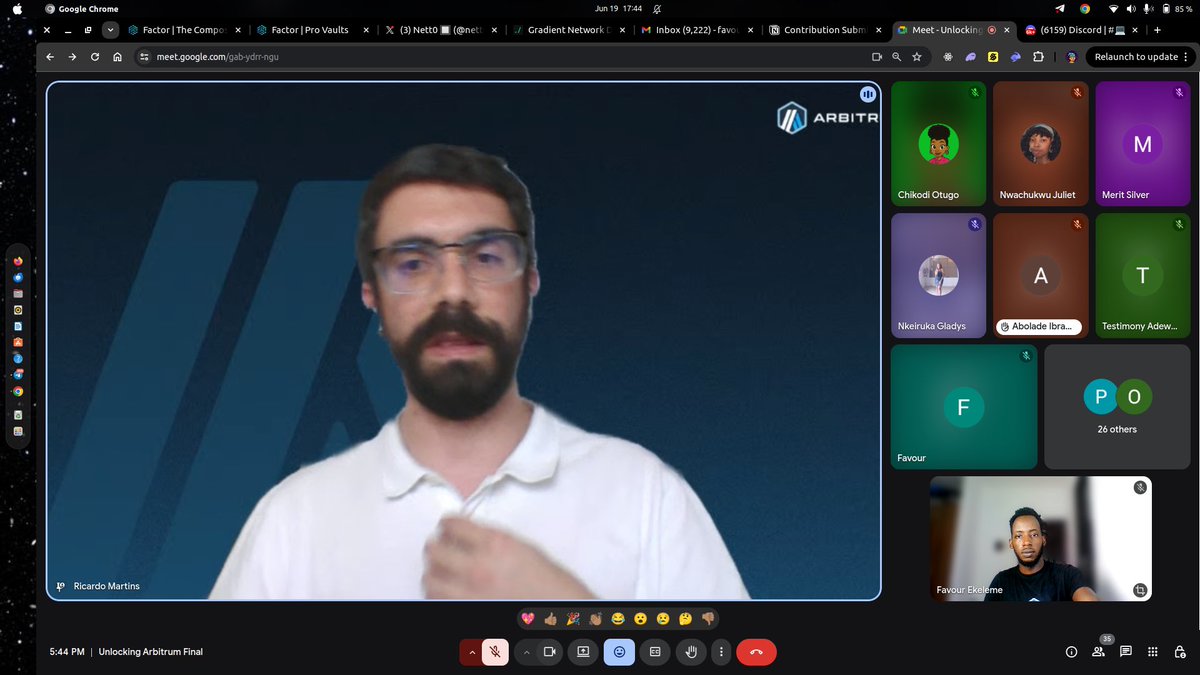Open the Extensions puzzle icon

[x=1038, y=57]
